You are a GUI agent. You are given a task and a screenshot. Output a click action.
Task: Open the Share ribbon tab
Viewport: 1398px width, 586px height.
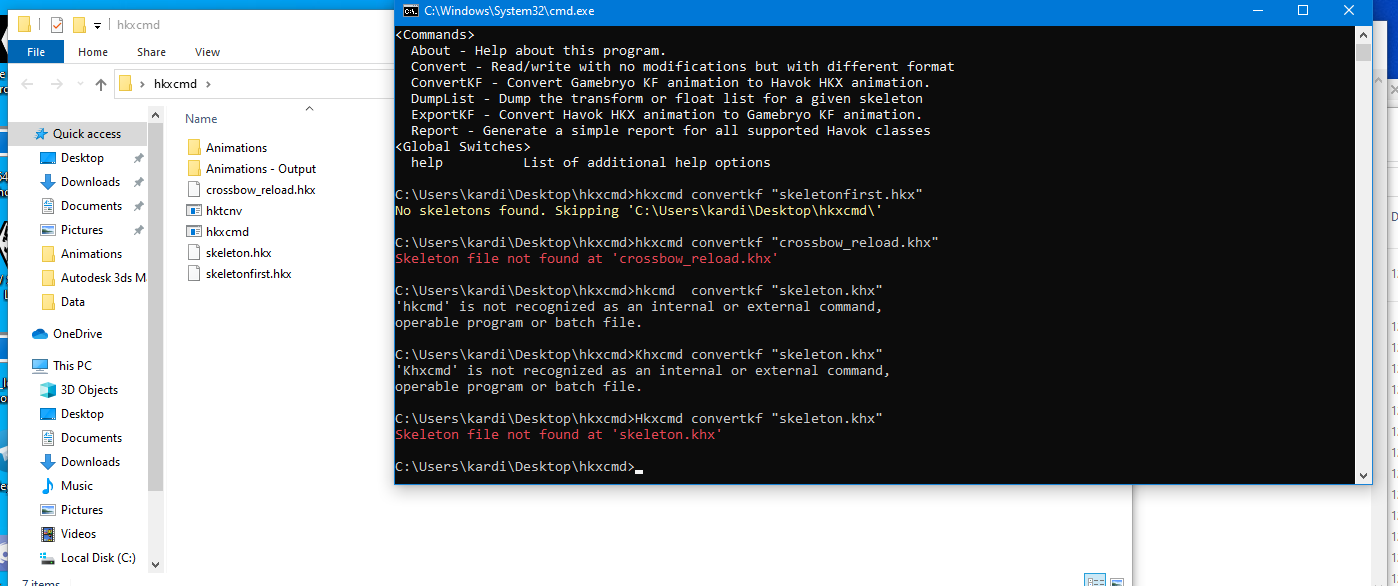pyautogui.click(x=152, y=52)
